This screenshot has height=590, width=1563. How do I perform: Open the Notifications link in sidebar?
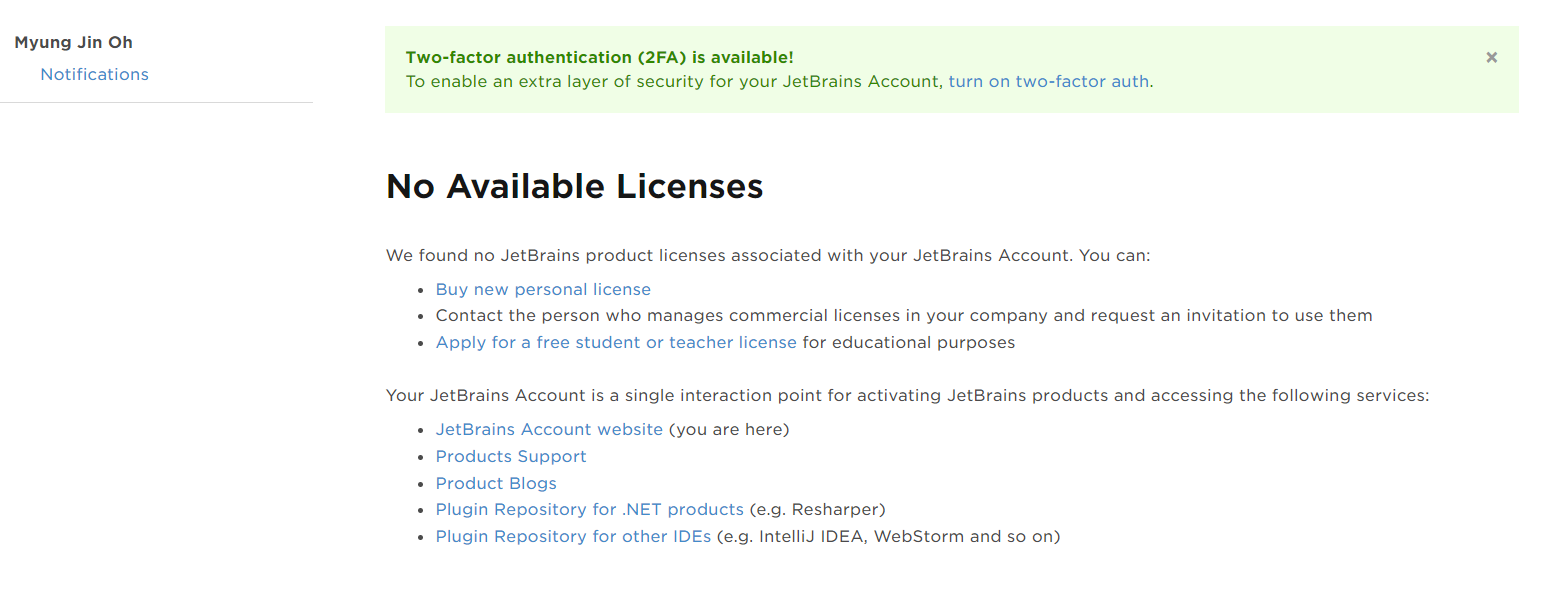click(x=94, y=74)
